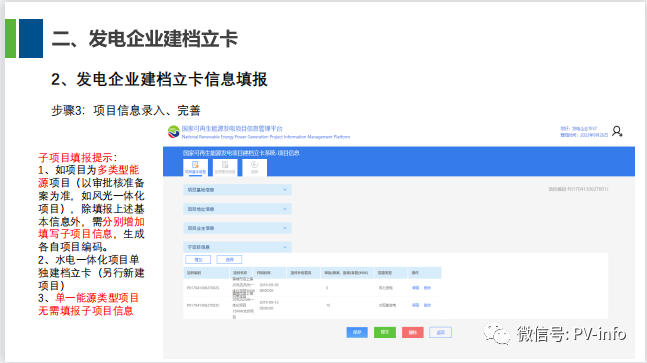Open the user account icon
This screenshot has width=647, height=363.
coord(617,132)
